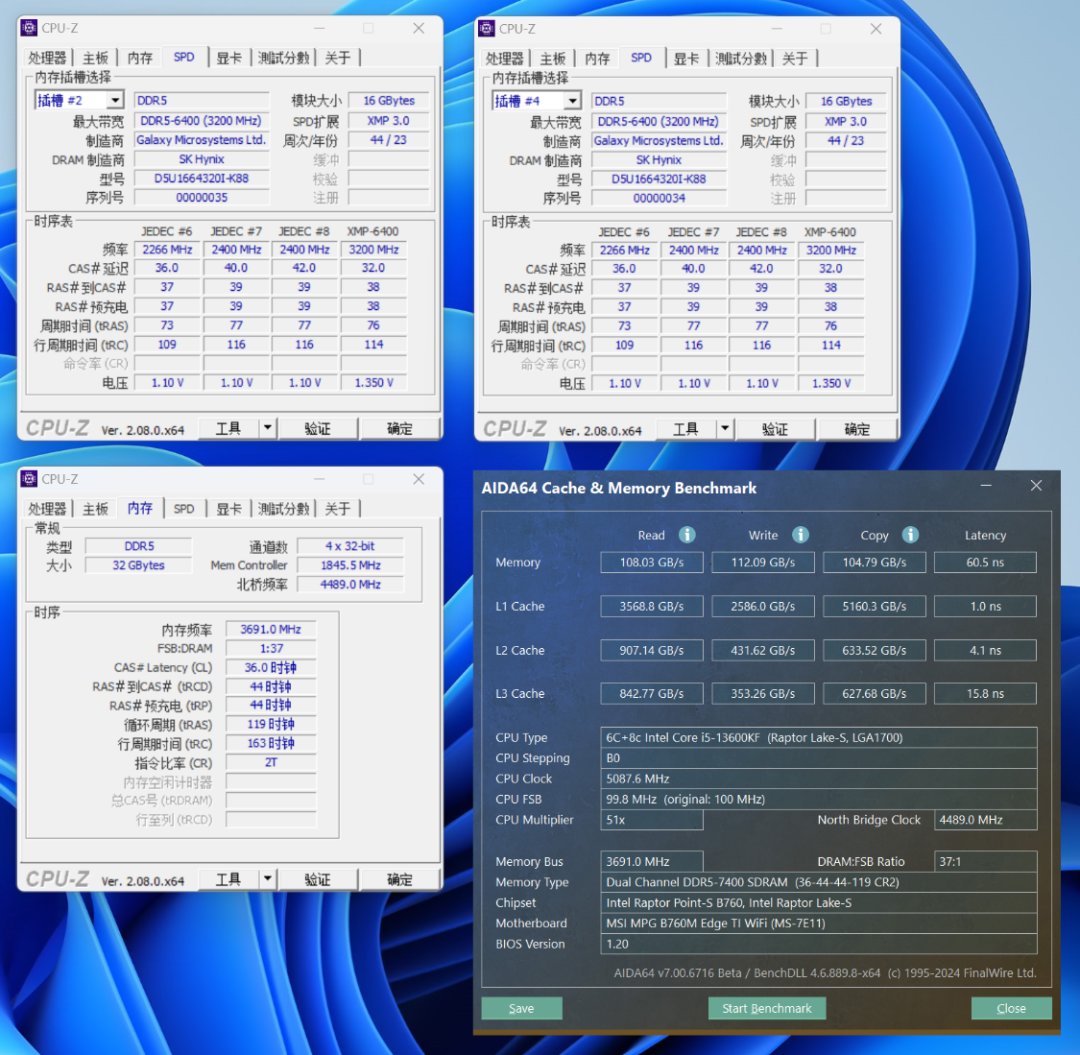Open the slot #4 dropdown in top-right CPU-Z
This screenshot has width=1080, height=1055.
(x=572, y=101)
